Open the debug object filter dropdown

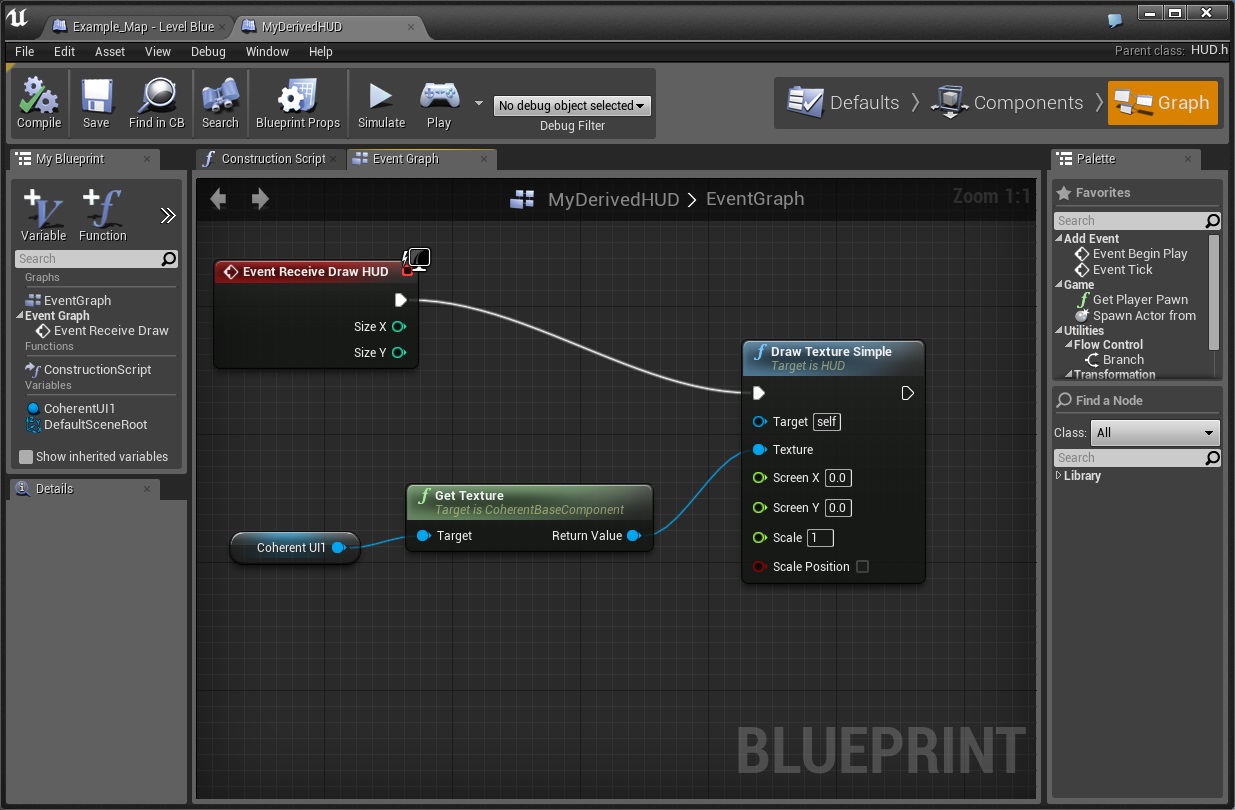[572, 105]
